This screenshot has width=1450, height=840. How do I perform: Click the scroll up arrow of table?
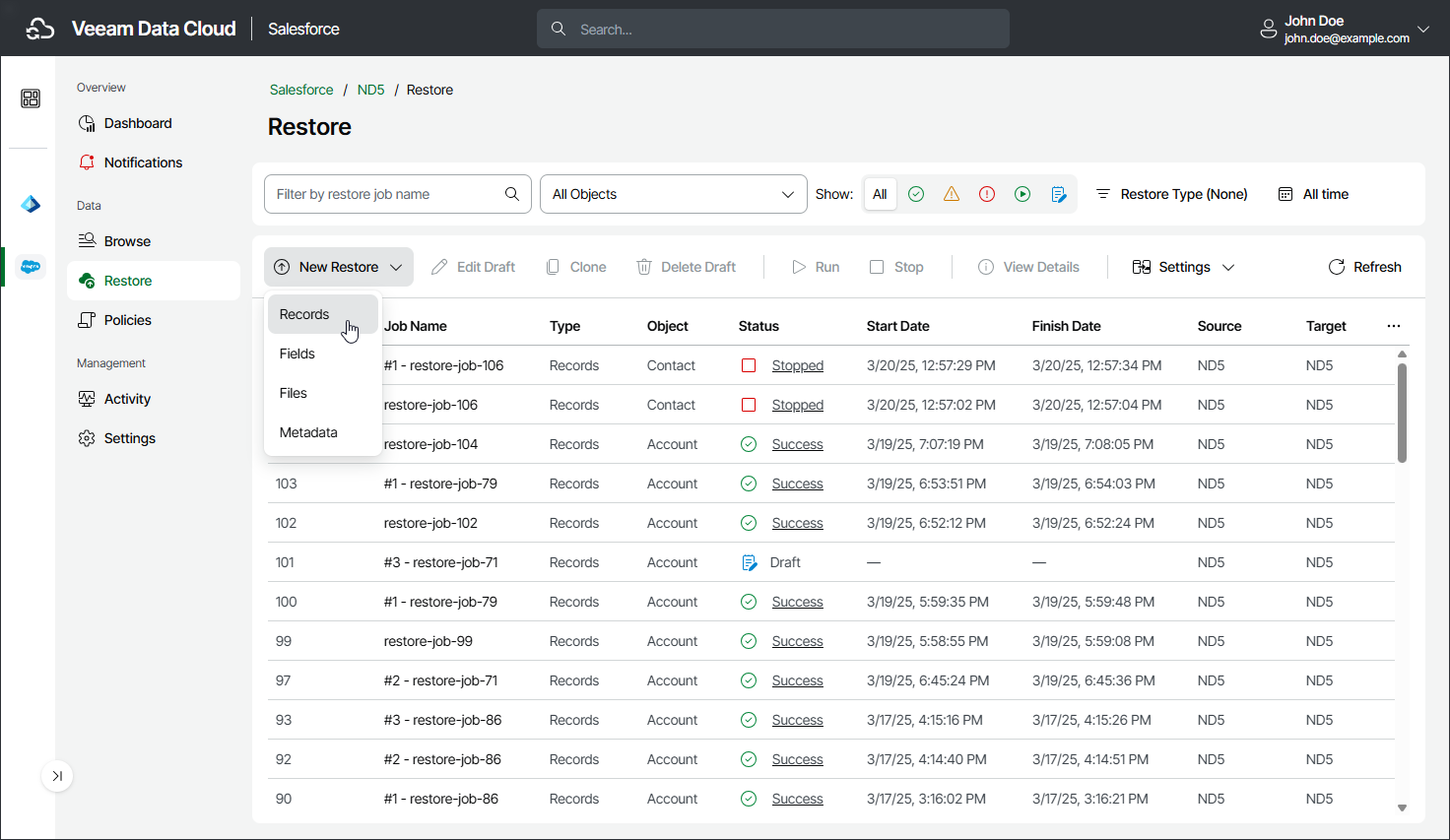pos(1402,354)
